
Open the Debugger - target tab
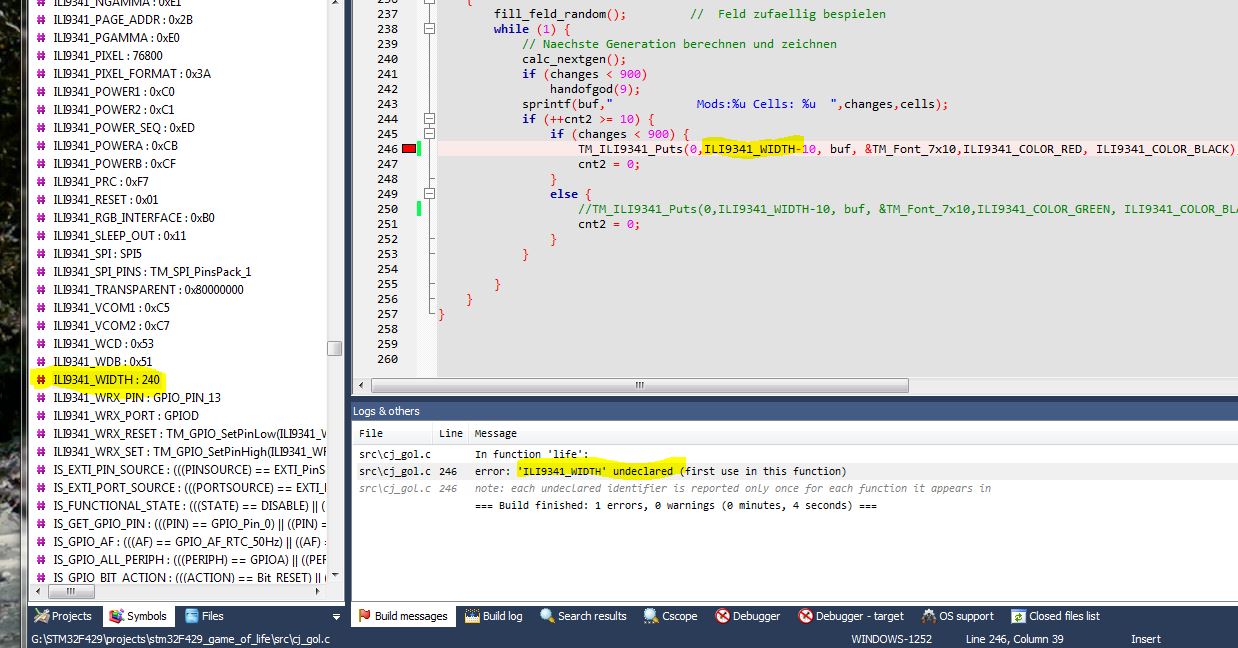click(851, 616)
